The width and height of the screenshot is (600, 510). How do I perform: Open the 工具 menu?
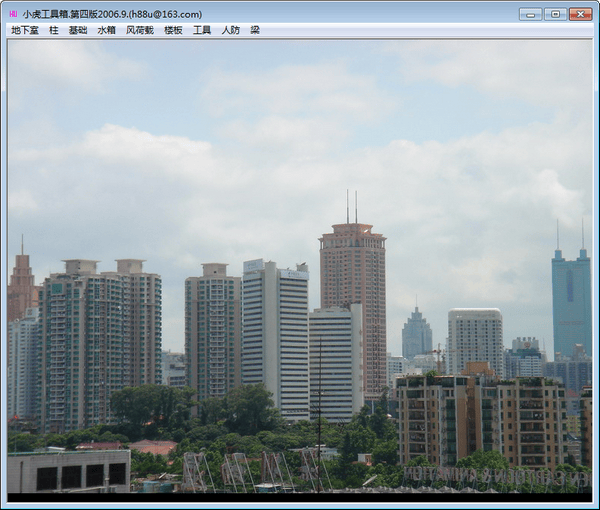coord(202,30)
